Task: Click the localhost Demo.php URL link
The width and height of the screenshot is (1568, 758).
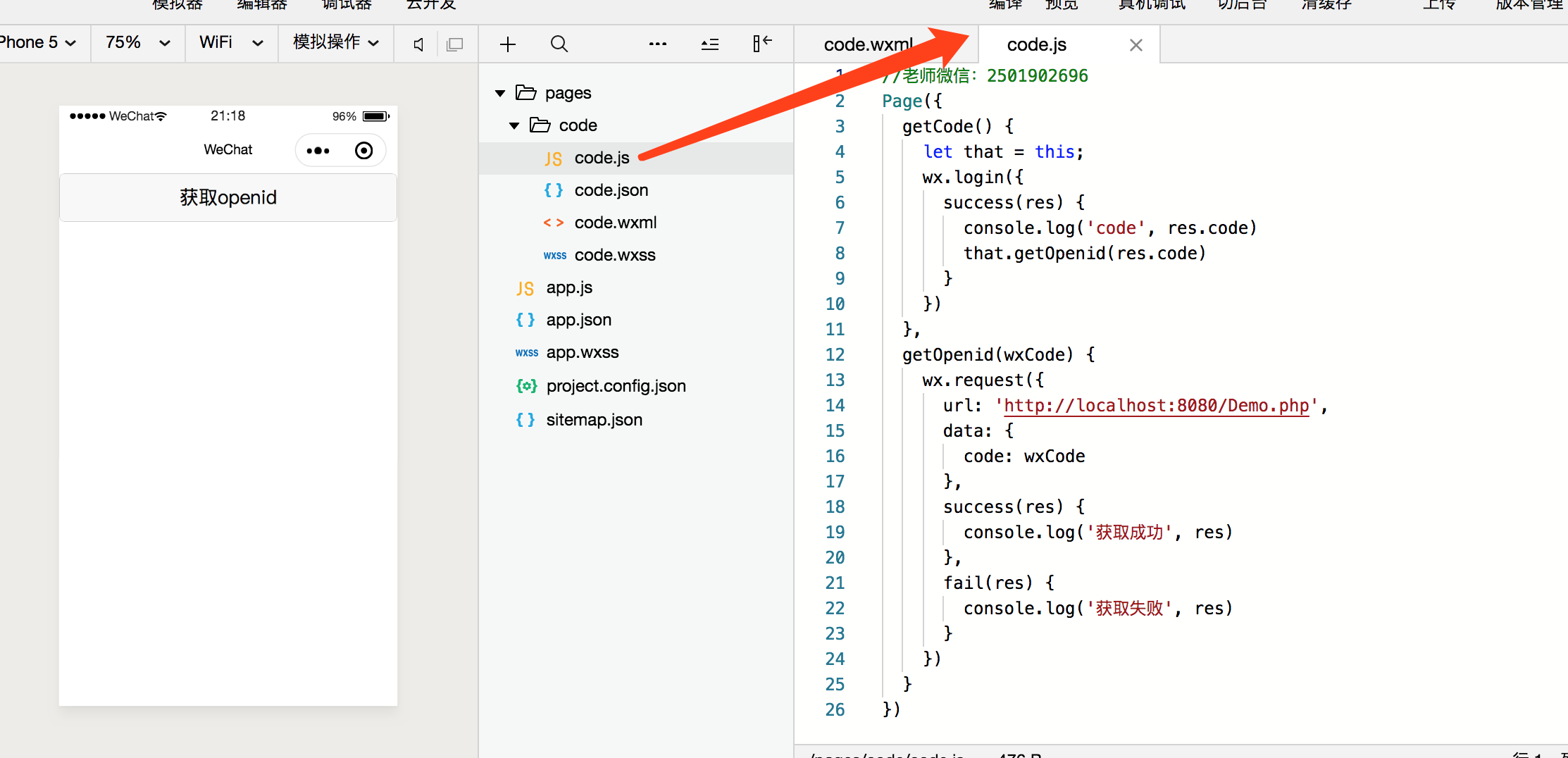Action: click(x=1156, y=406)
